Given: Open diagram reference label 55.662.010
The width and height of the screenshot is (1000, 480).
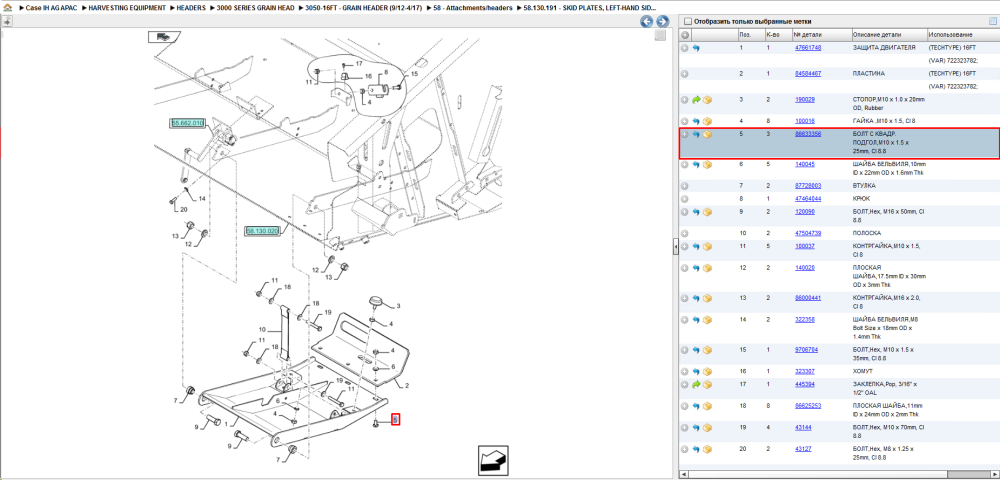Looking at the screenshot, I should point(188,123).
